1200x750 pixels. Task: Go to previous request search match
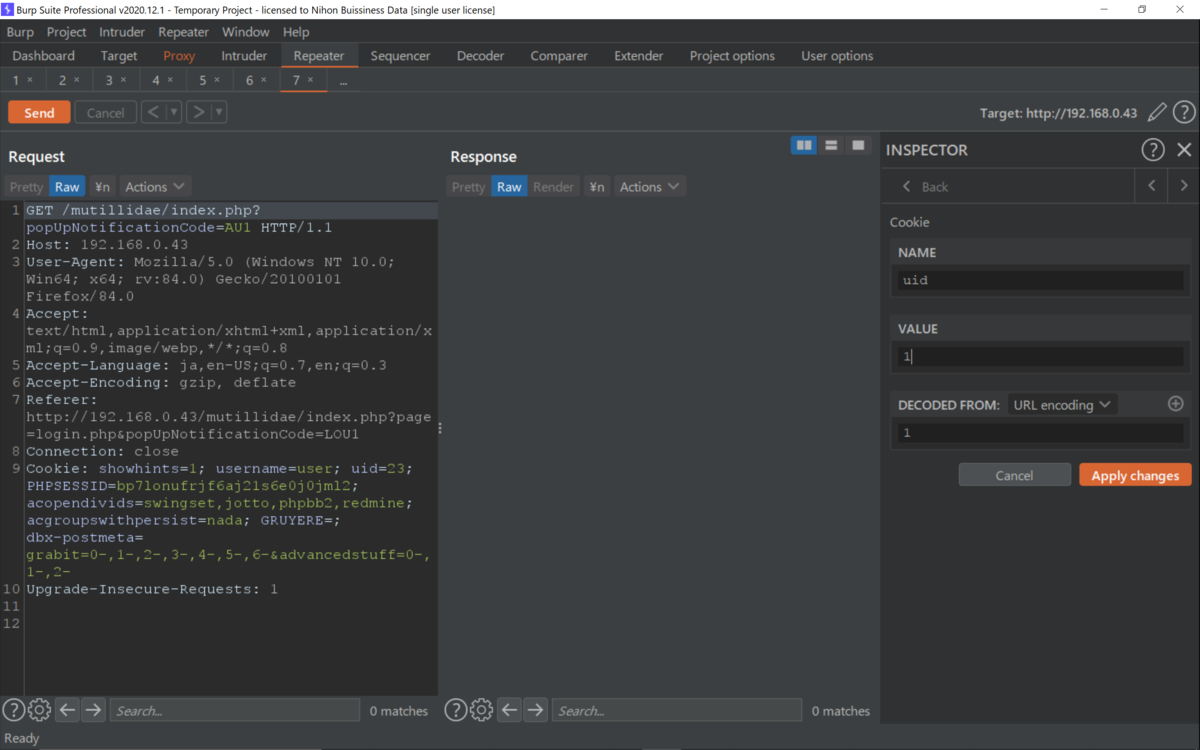point(67,710)
